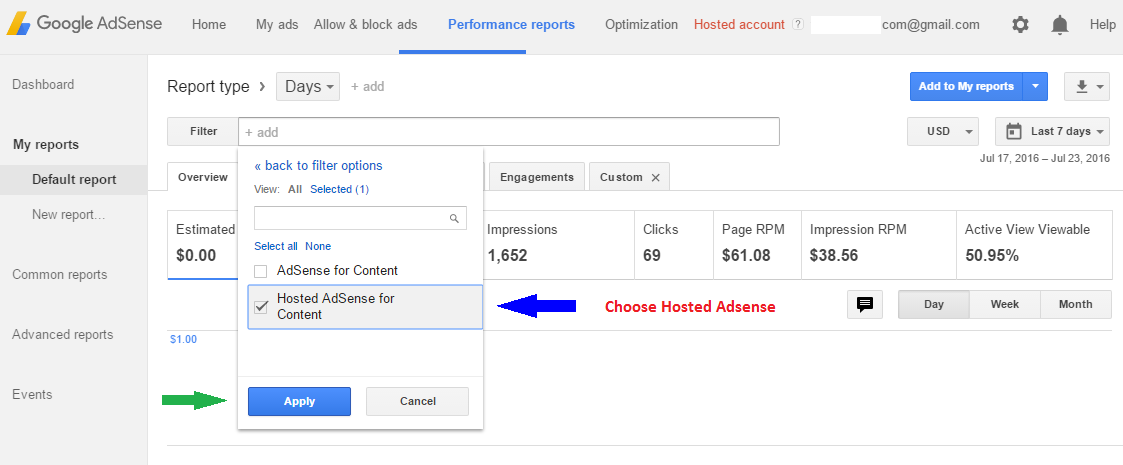The height and width of the screenshot is (465, 1123).
Task: Open Dashboard in the sidebar
Action: point(43,85)
